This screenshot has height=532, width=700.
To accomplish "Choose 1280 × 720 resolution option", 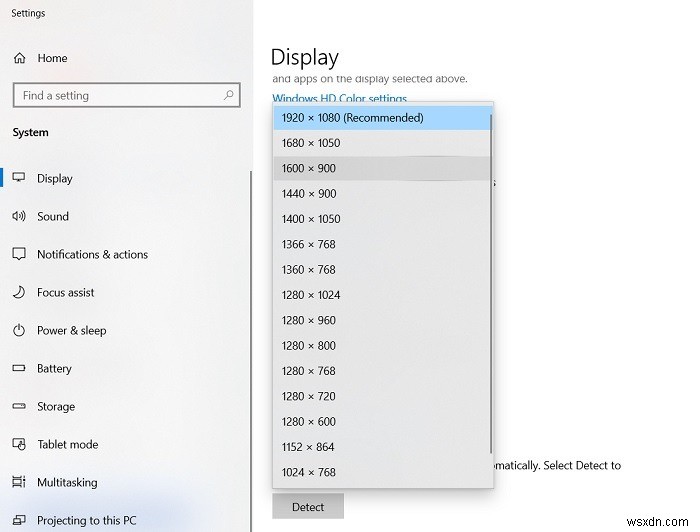I will pyautogui.click(x=382, y=396).
